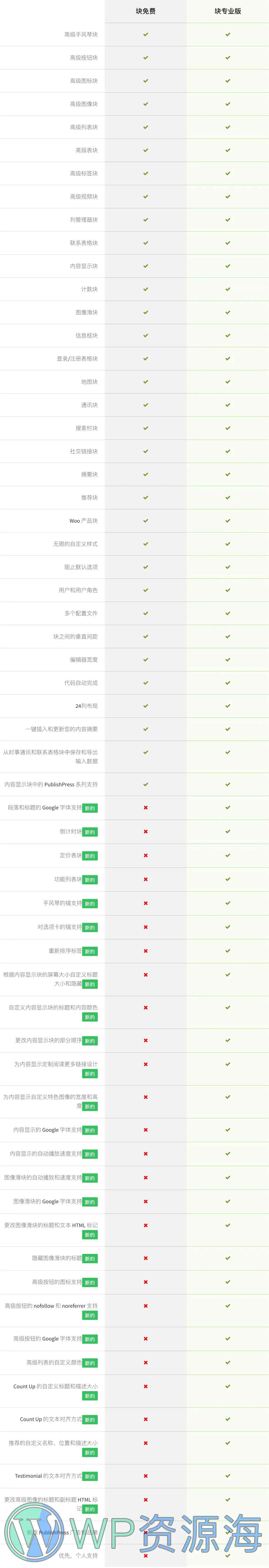The height and width of the screenshot is (1568, 269).
Task: Click pro-column checkmark for 手风琴的锚支持
Action: [x=228, y=903]
